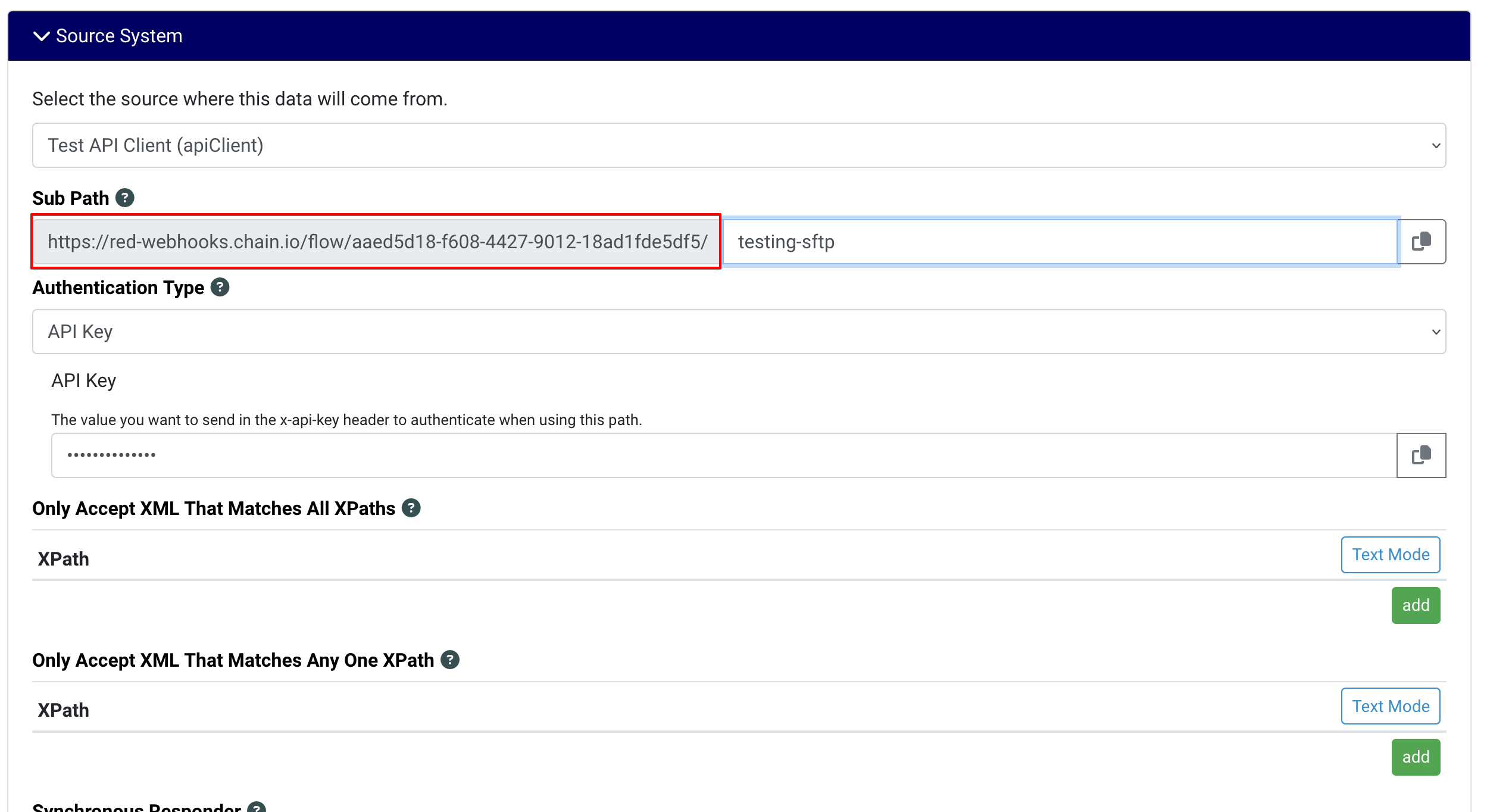The image size is (1487, 812).
Task: Click the masked API Key field
Action: point(723,455)
